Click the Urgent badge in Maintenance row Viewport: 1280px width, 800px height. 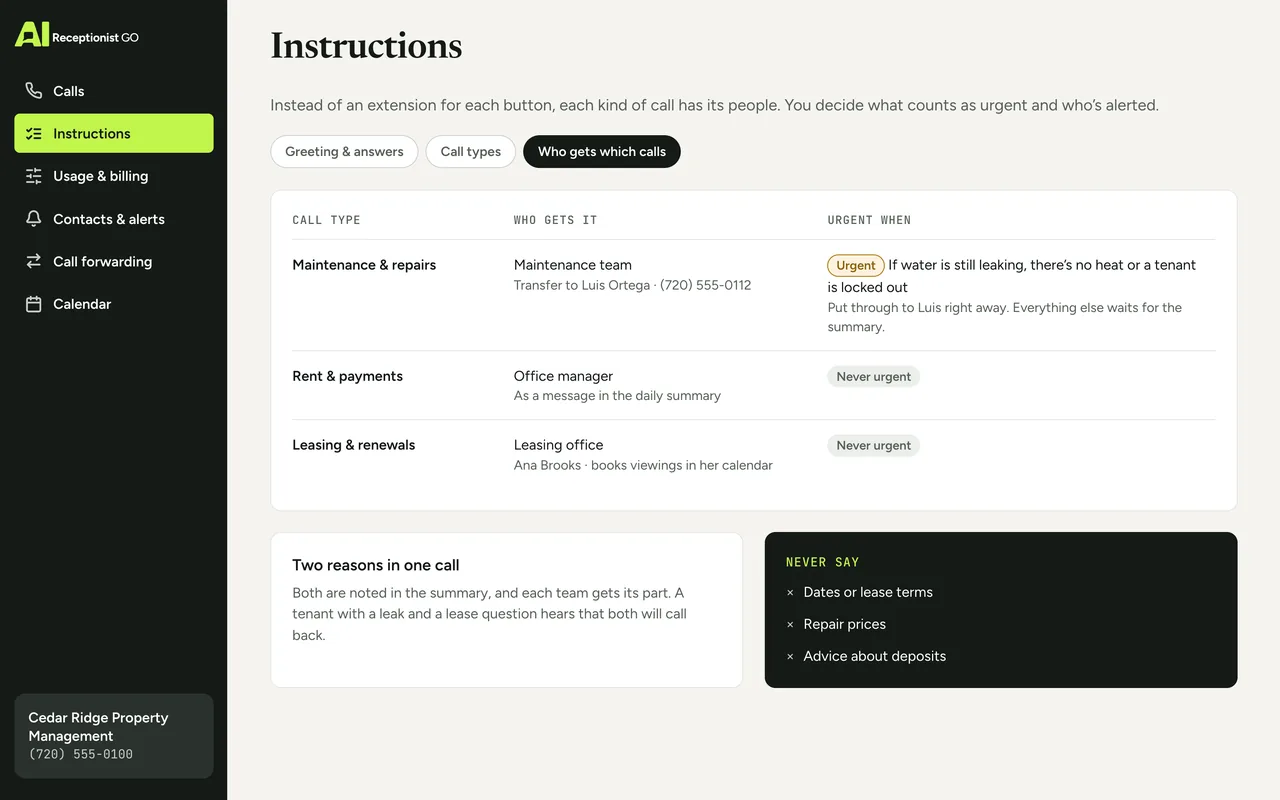tap(856, 265)
